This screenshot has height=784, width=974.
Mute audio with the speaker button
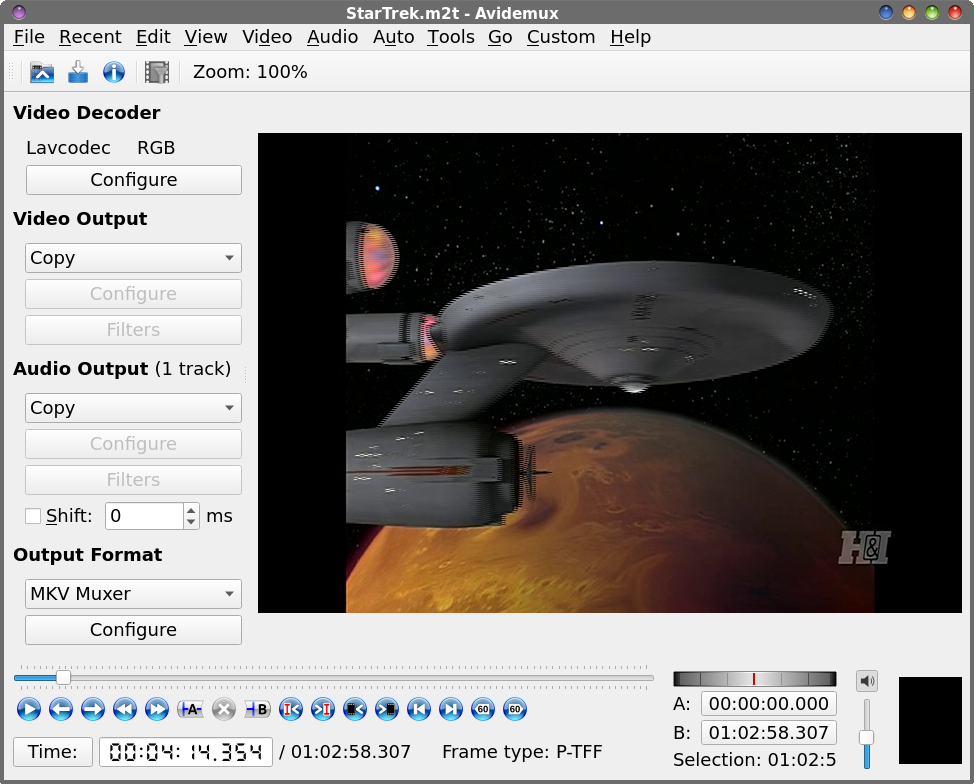click(x=867, y=681)
